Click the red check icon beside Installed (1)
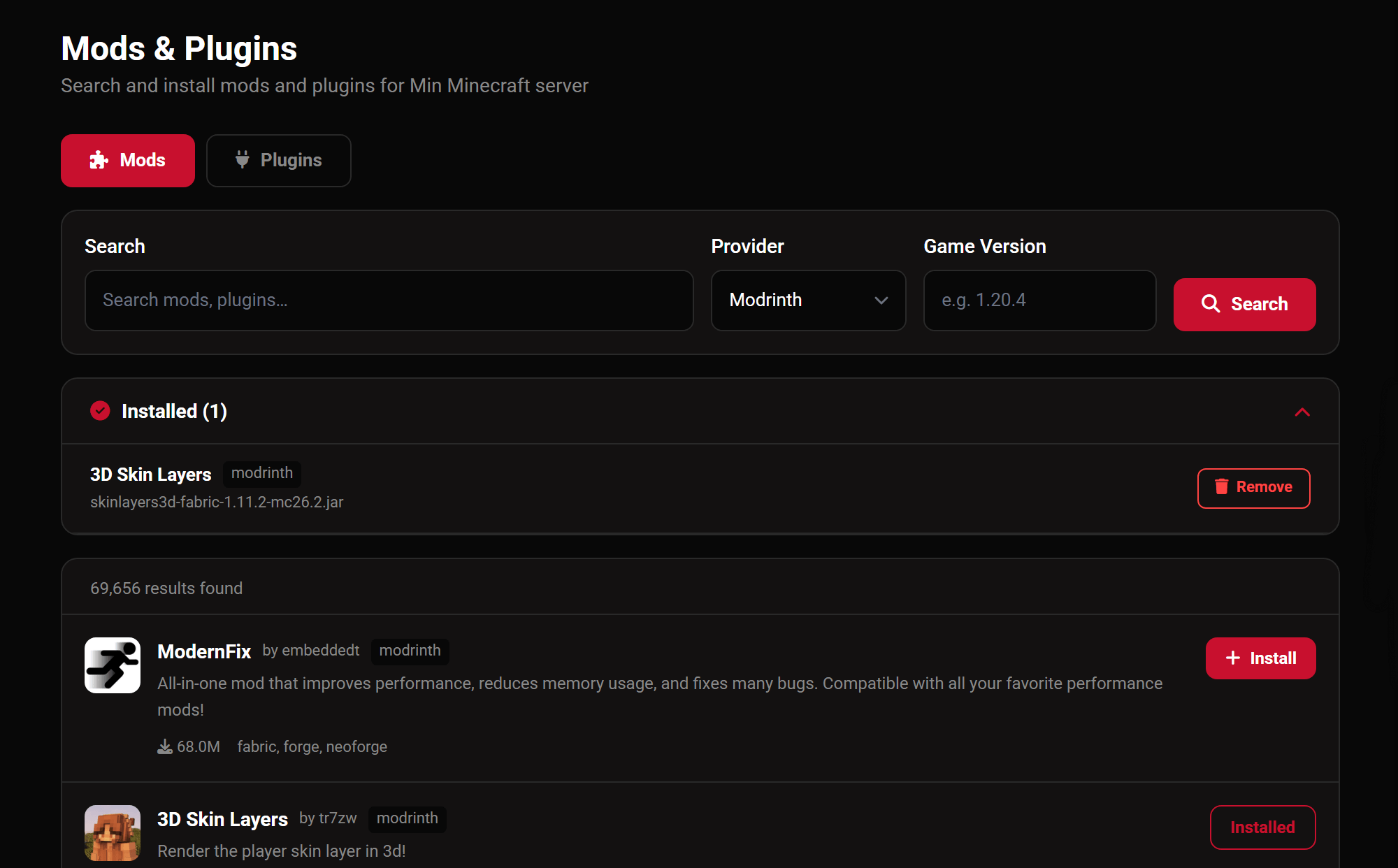Screen dimensions: 1398x868 click(100, 411)
